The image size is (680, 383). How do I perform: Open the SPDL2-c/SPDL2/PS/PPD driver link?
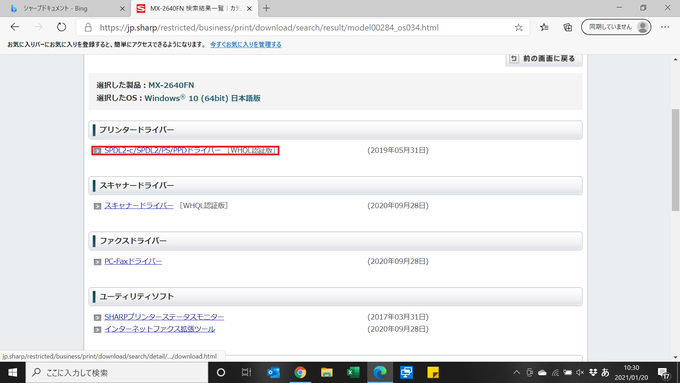pyautogui.click(x=163, y=151)
